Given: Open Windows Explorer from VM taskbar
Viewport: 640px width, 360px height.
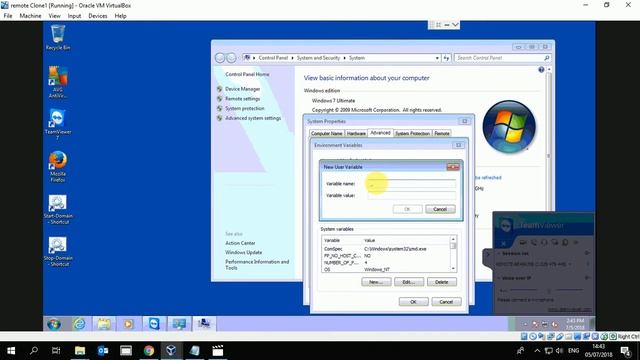Looking at the screenshot, I should point(104,324).
